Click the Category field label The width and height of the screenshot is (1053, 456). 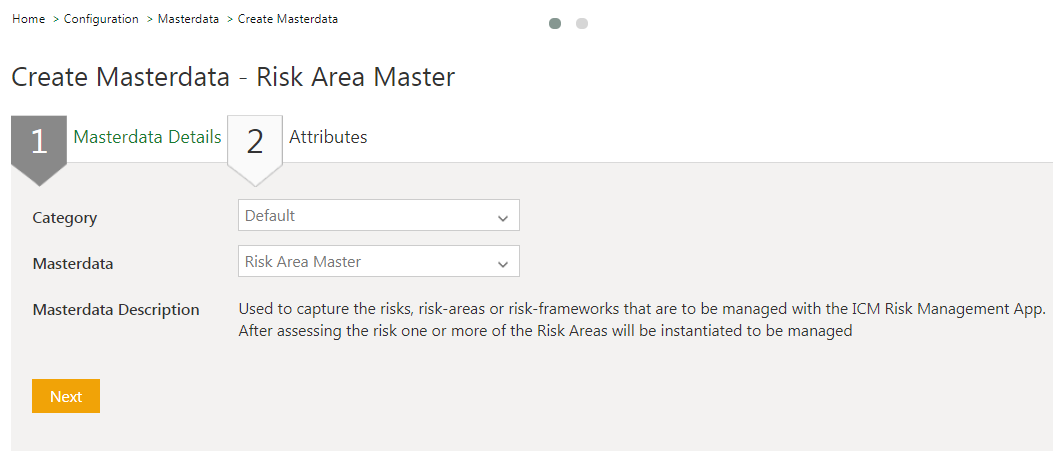tap(65, 217)
